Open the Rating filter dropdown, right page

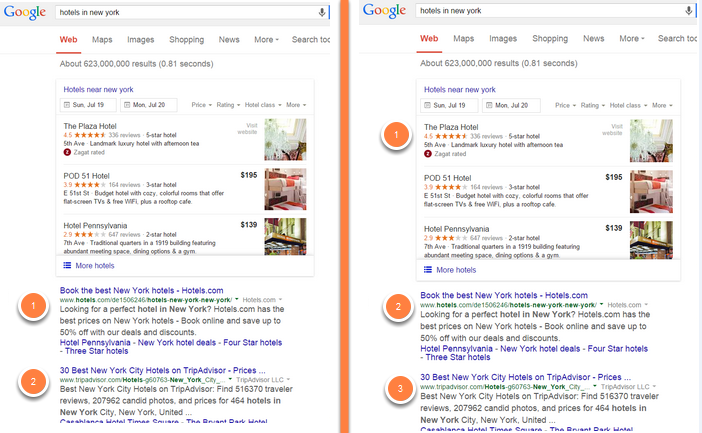coord(593,105)
